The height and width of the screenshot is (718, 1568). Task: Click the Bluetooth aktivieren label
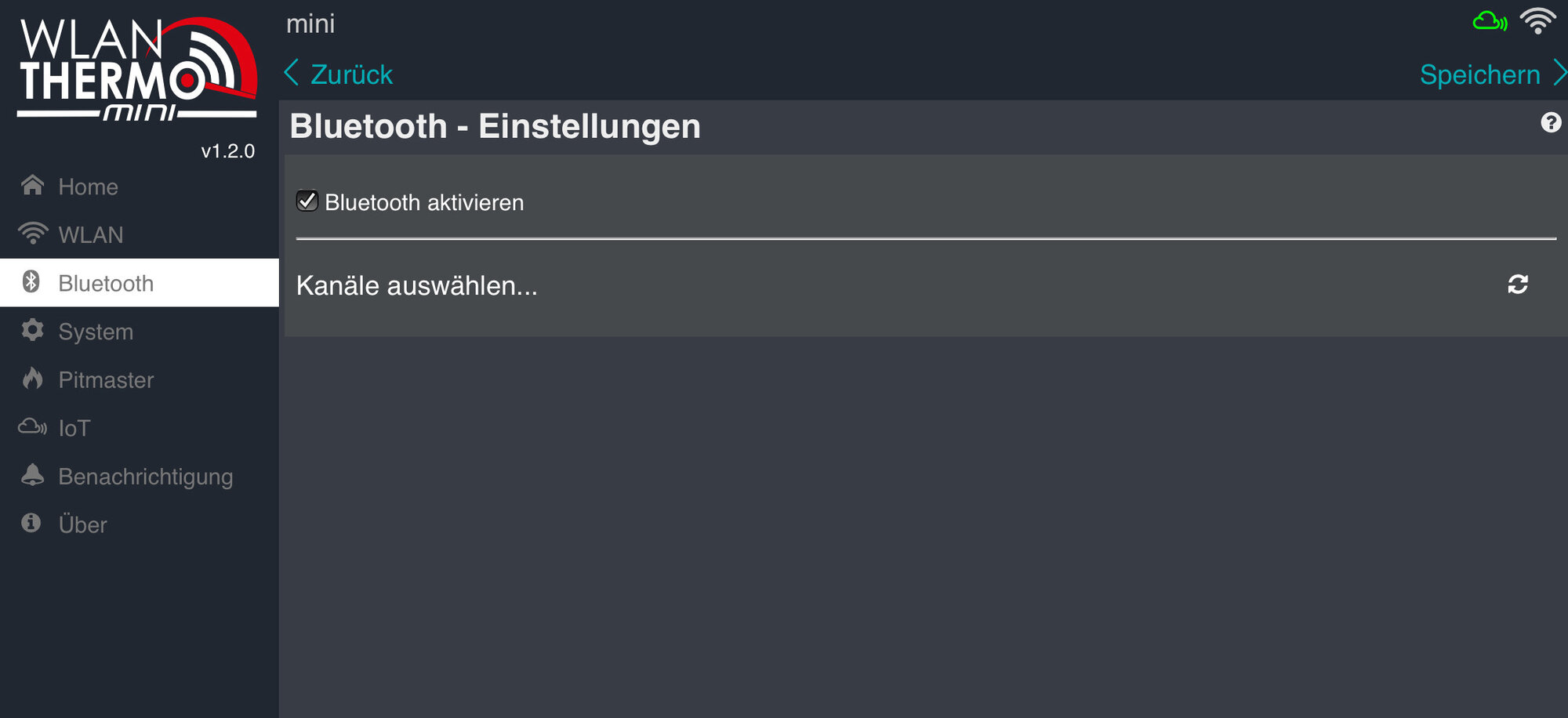click(424, 203)
